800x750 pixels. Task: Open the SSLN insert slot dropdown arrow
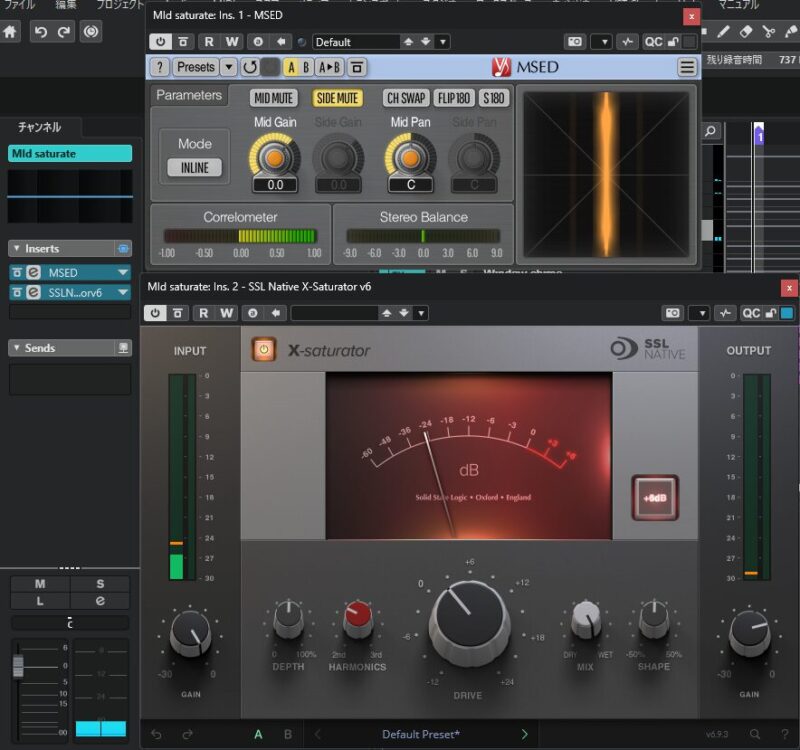tap(123, 292)
